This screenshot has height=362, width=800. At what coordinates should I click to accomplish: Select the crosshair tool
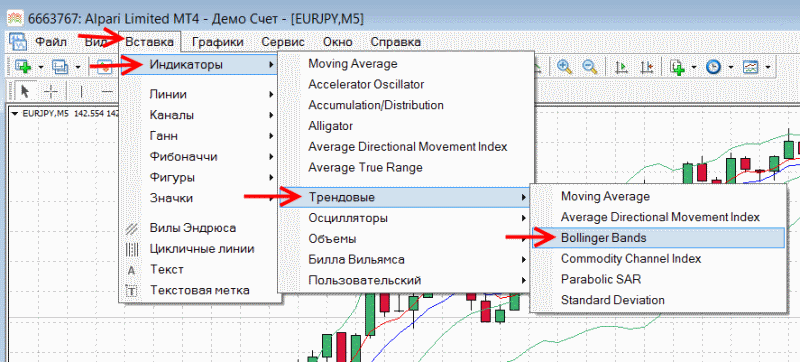(x=51, y=92)
